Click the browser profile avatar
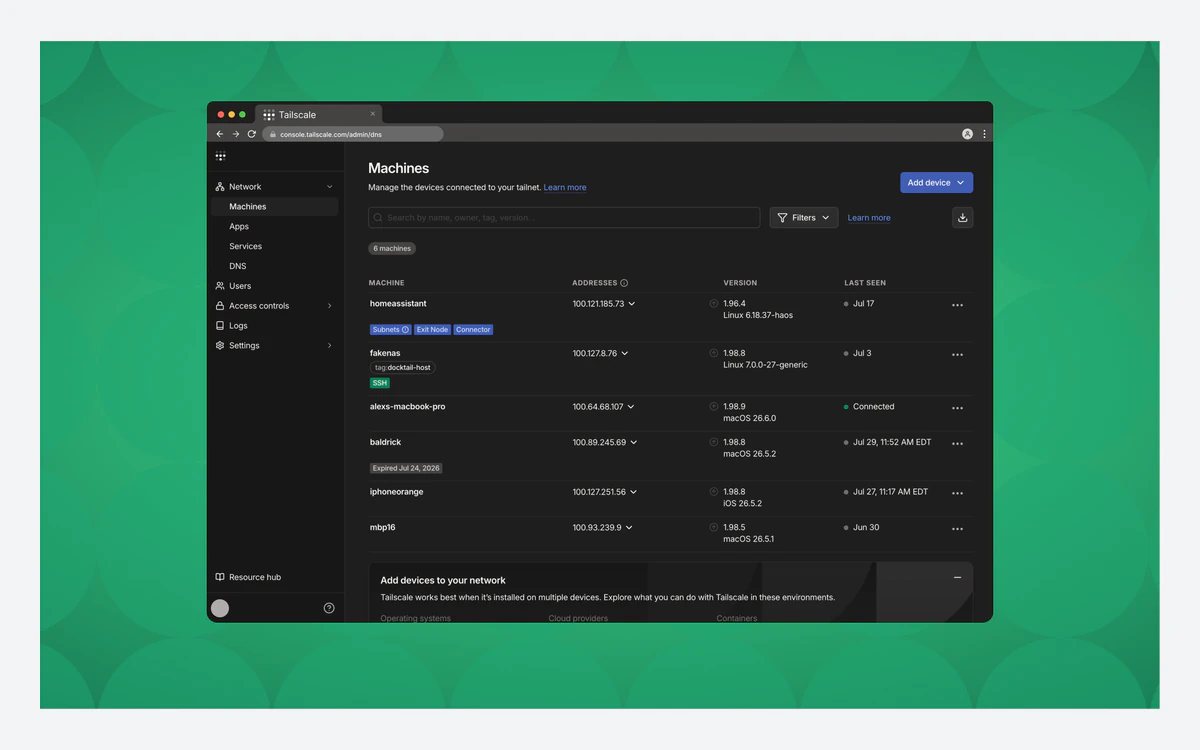The image size is (1200, 750). click(x=967, y=134)
